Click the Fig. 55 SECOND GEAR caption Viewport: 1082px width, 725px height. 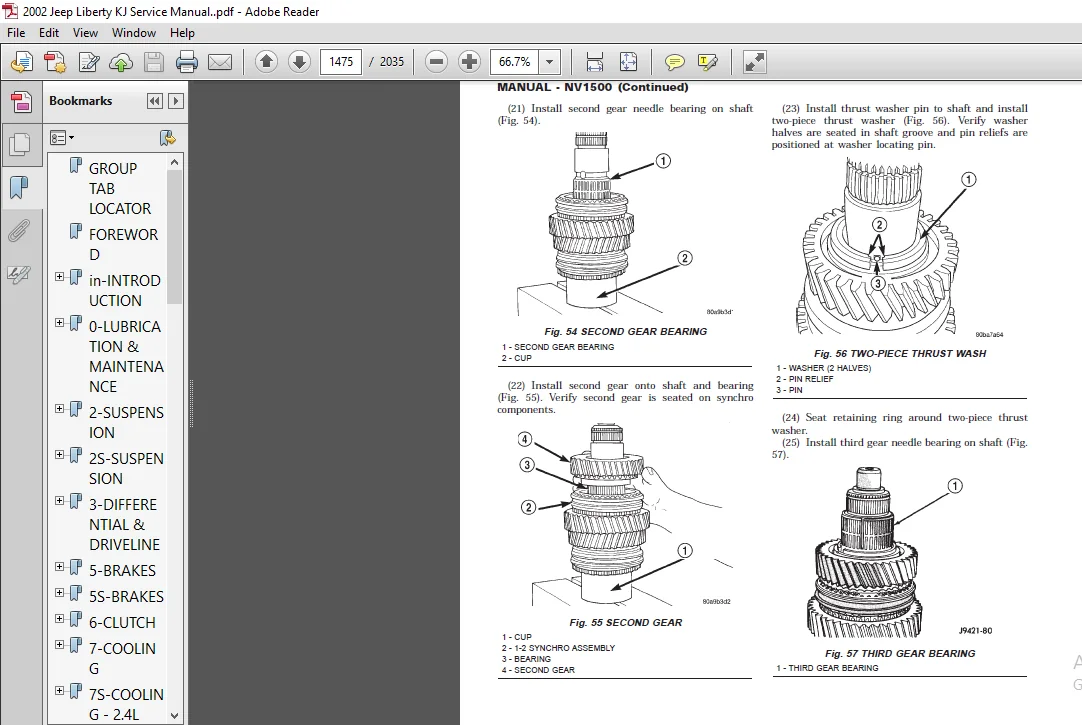coord(625,622)
